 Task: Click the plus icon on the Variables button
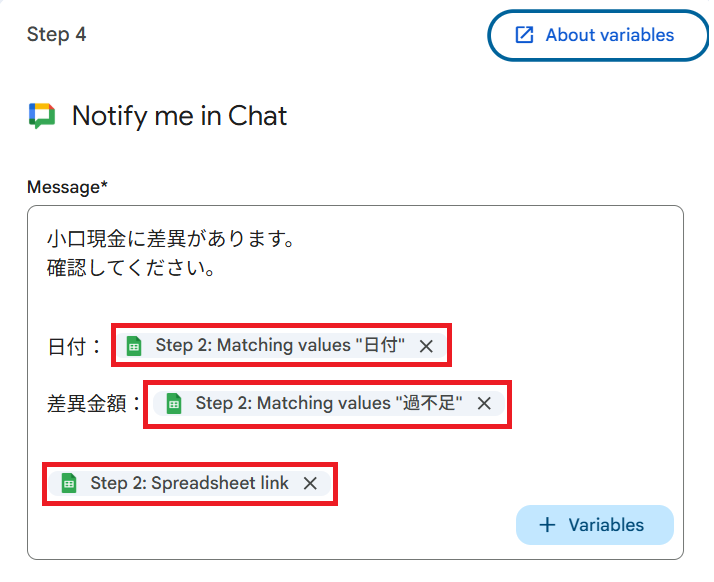[x=547, y=525]
